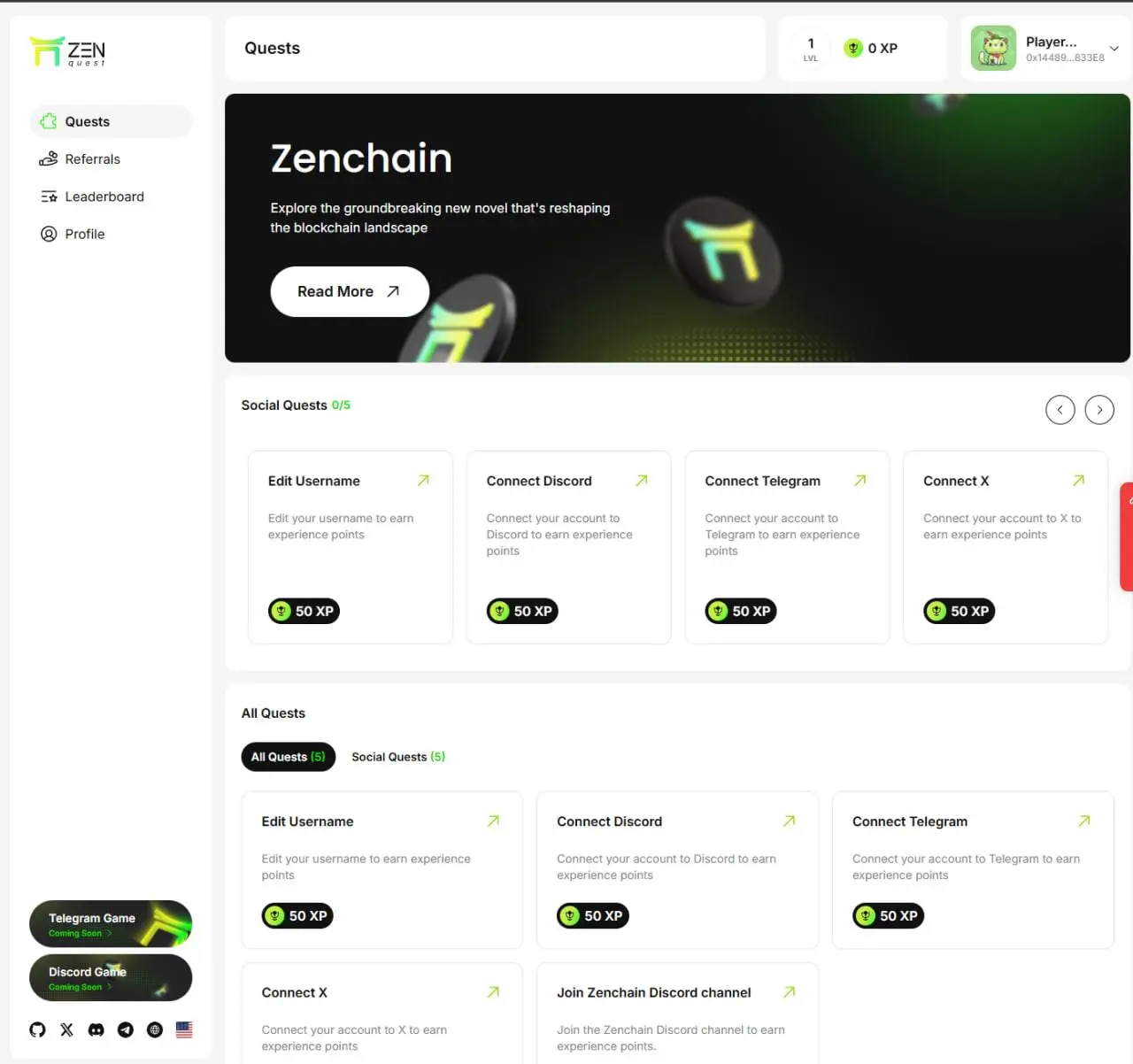Click arrow on Connect X in All Quests grid
The height and width of the screenshot is (1064, 1133).
493,991
